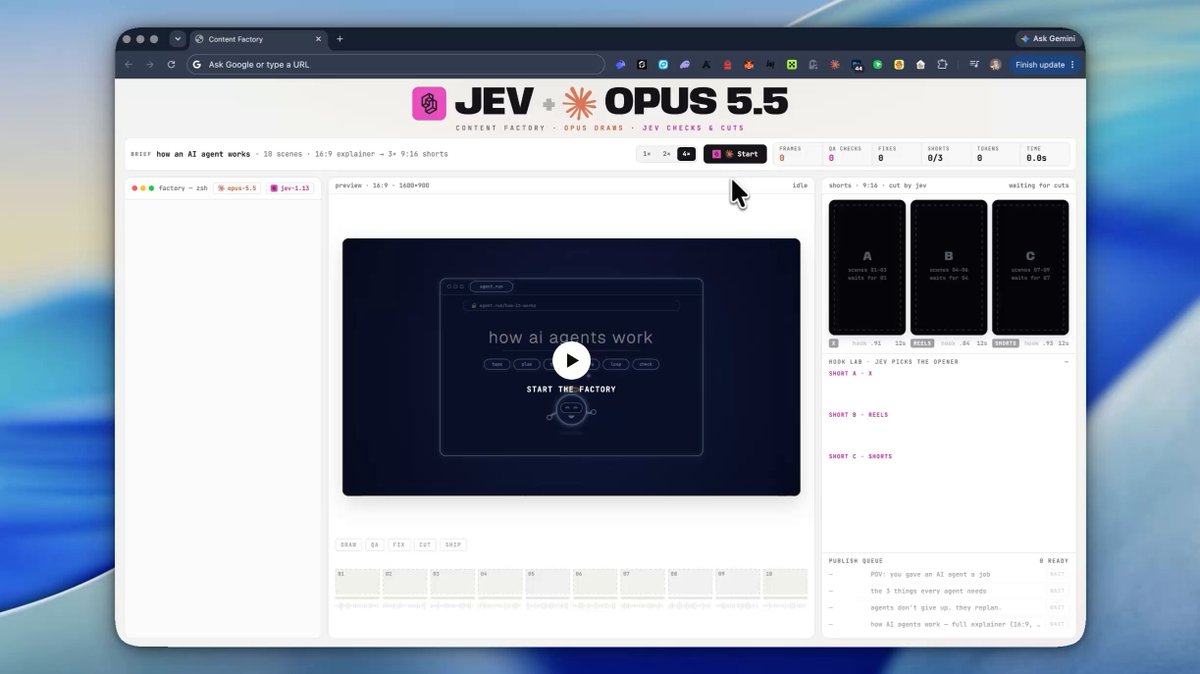Click the 'waiting for cuts' status text
The width and height of the screenshot is (1200, 674).
pos(1038,185)
